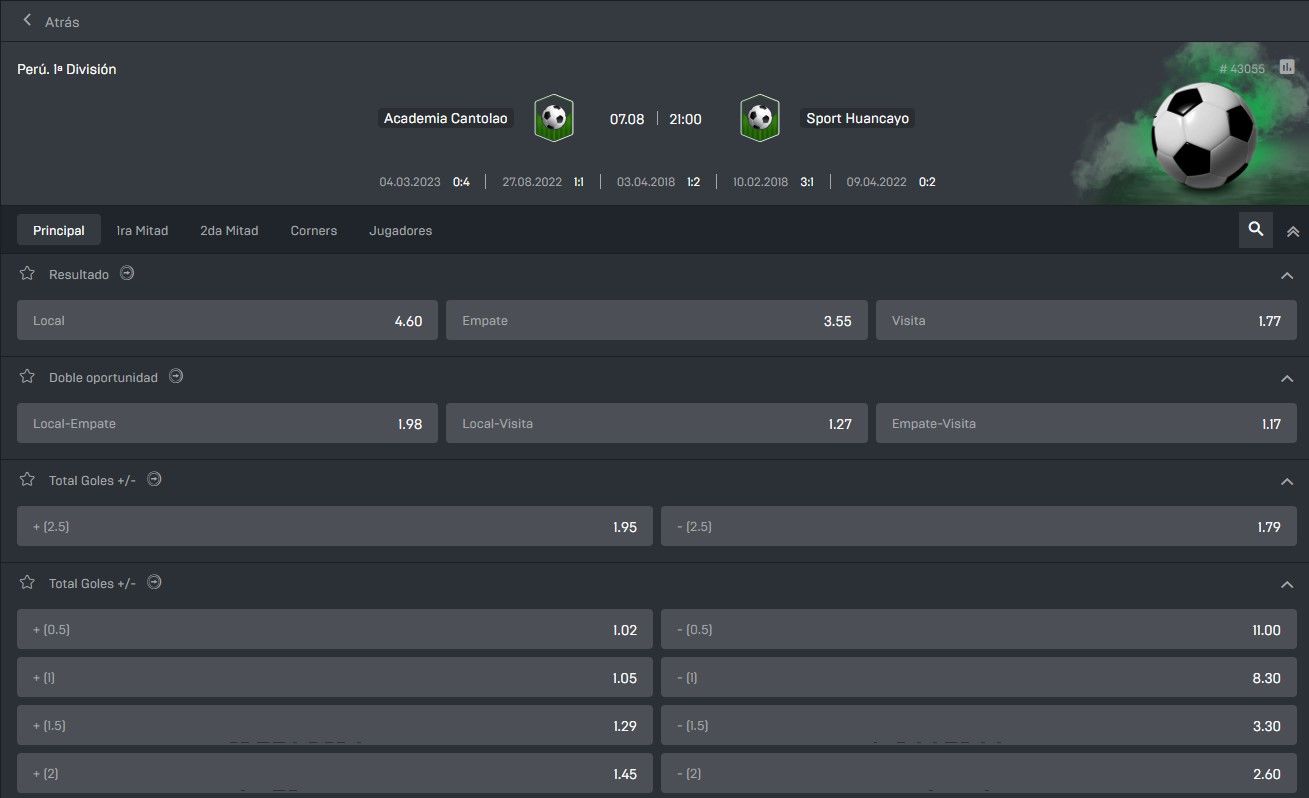This screenshot has width=1309, height=798.
Task: Pick under 2.5 goals at 1.79
Action: (x=979, y=526)
